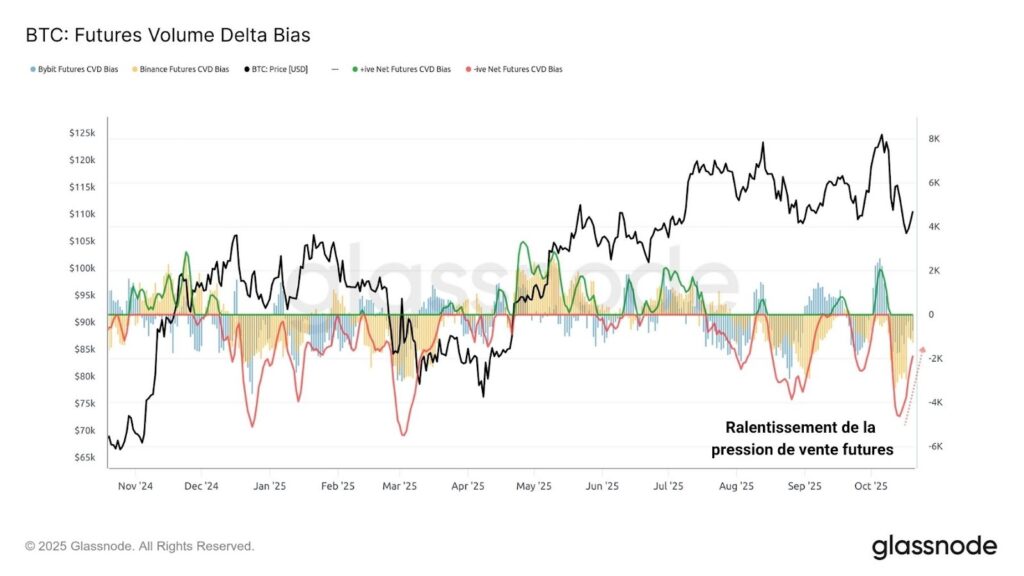
Task: Click the red -ive Net Futures legend dot
Action: tap(468, 70)
